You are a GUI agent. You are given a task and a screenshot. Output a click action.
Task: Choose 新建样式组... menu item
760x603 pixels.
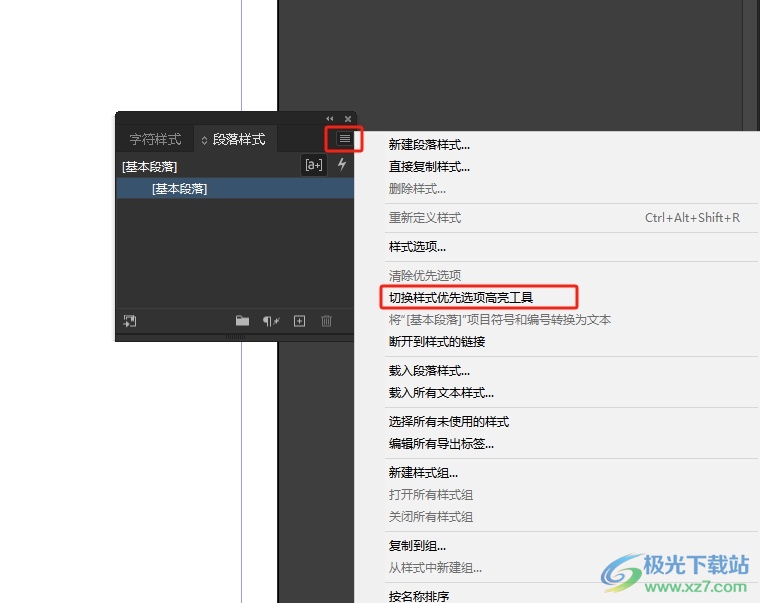click(423, 473)
